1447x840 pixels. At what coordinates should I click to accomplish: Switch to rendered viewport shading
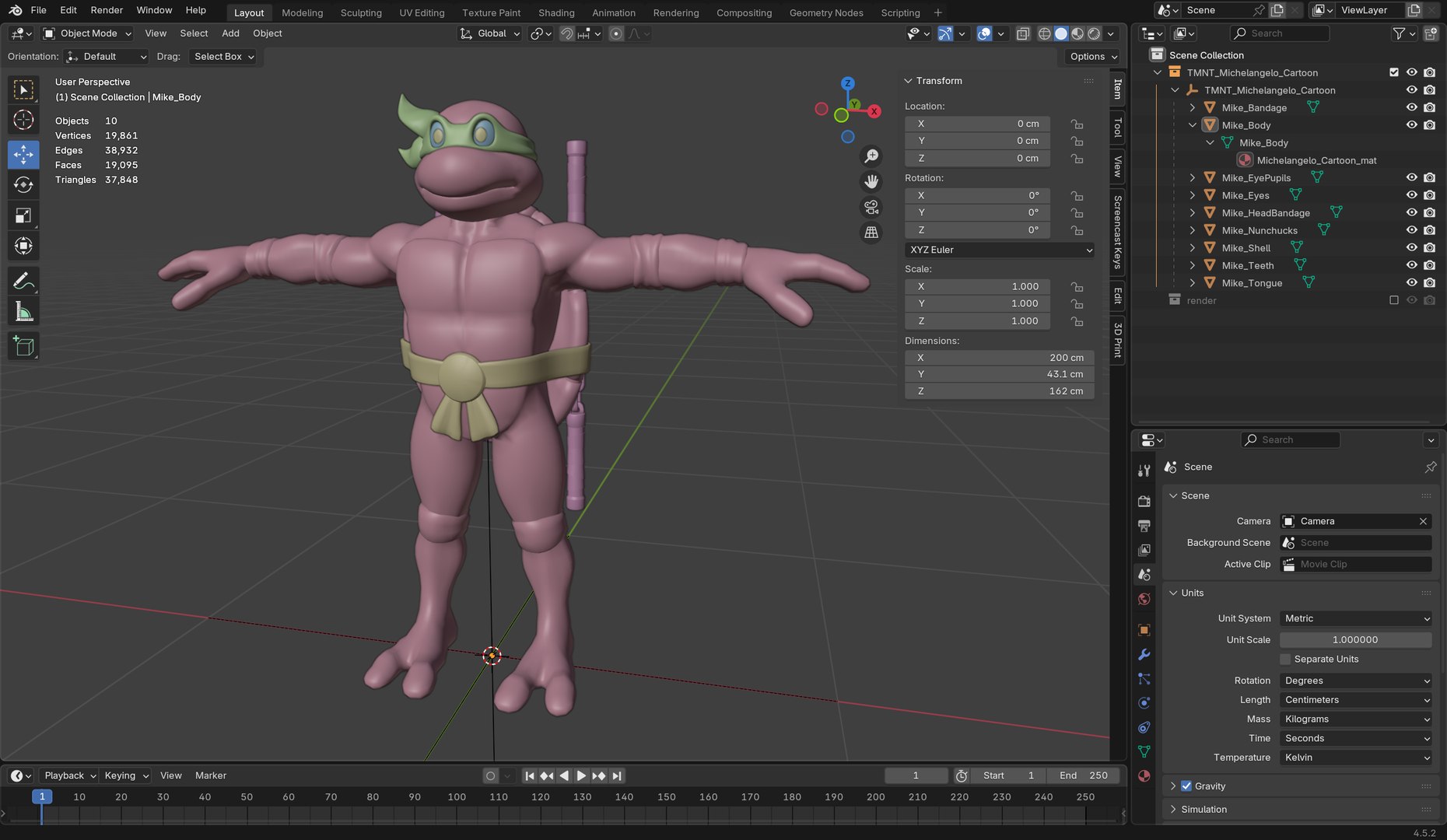click(1094, 33)
